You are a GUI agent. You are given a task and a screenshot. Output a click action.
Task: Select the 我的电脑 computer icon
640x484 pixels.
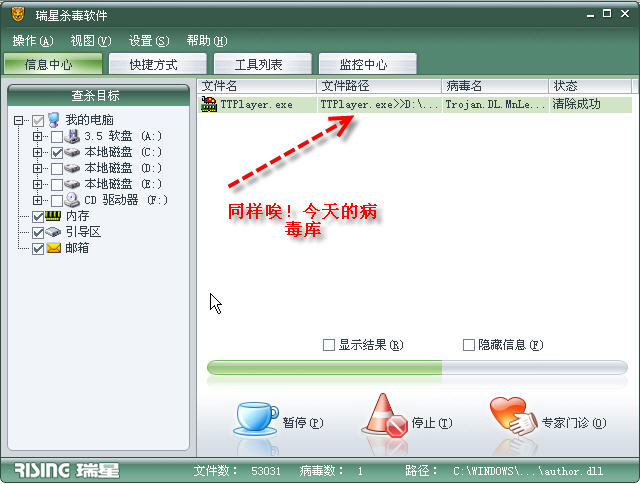pos(53,120)
